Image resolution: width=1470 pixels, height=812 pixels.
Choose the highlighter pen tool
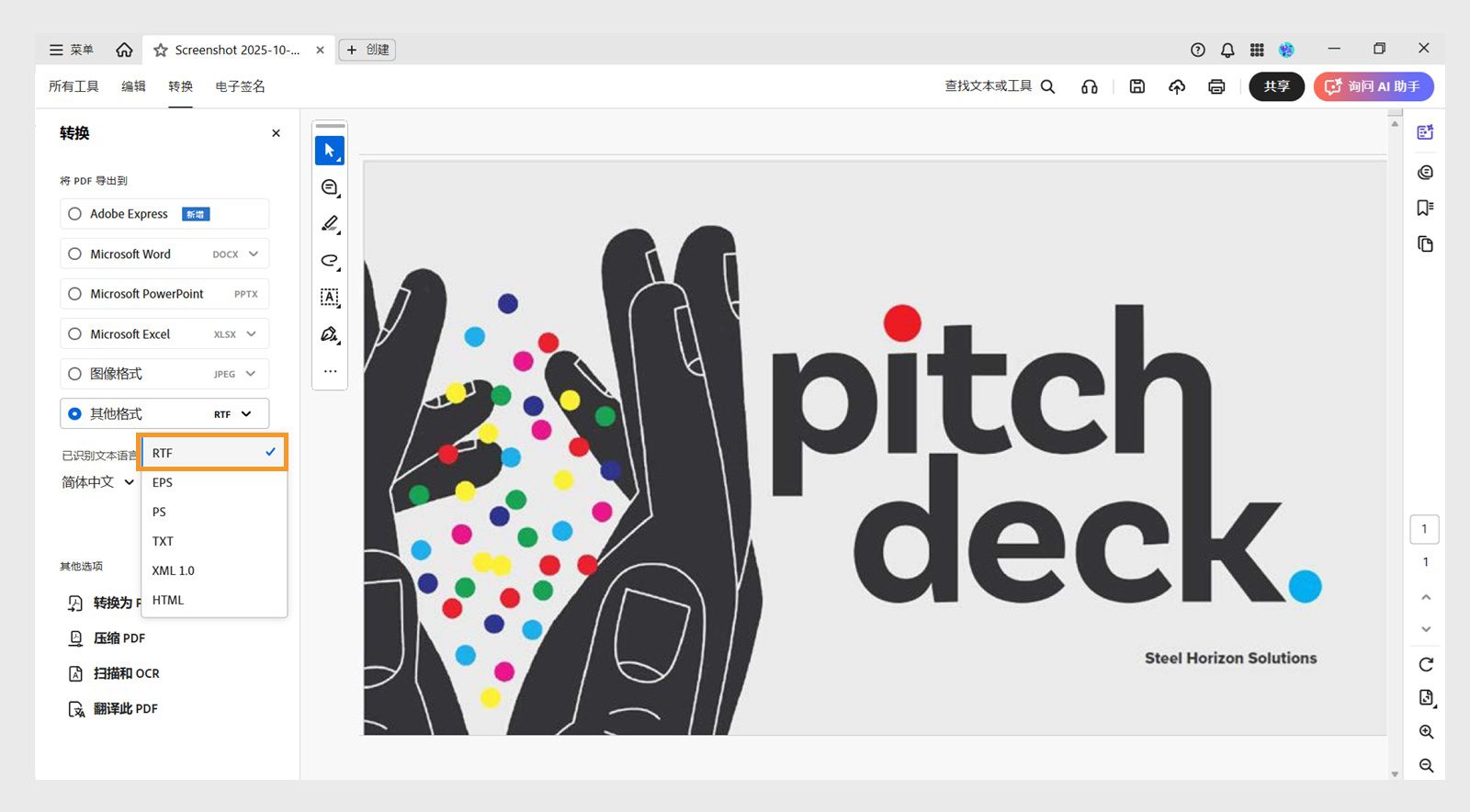tap(330, 224)
